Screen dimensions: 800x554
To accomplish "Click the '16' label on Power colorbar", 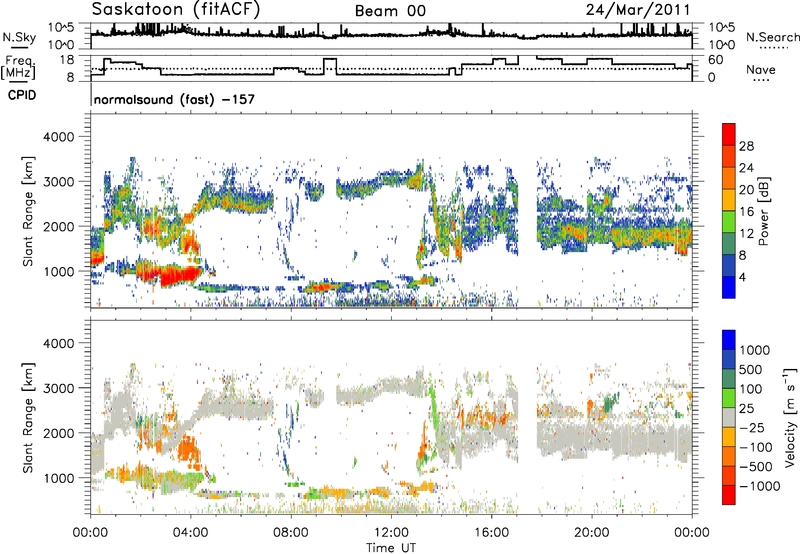I will 746,212.
